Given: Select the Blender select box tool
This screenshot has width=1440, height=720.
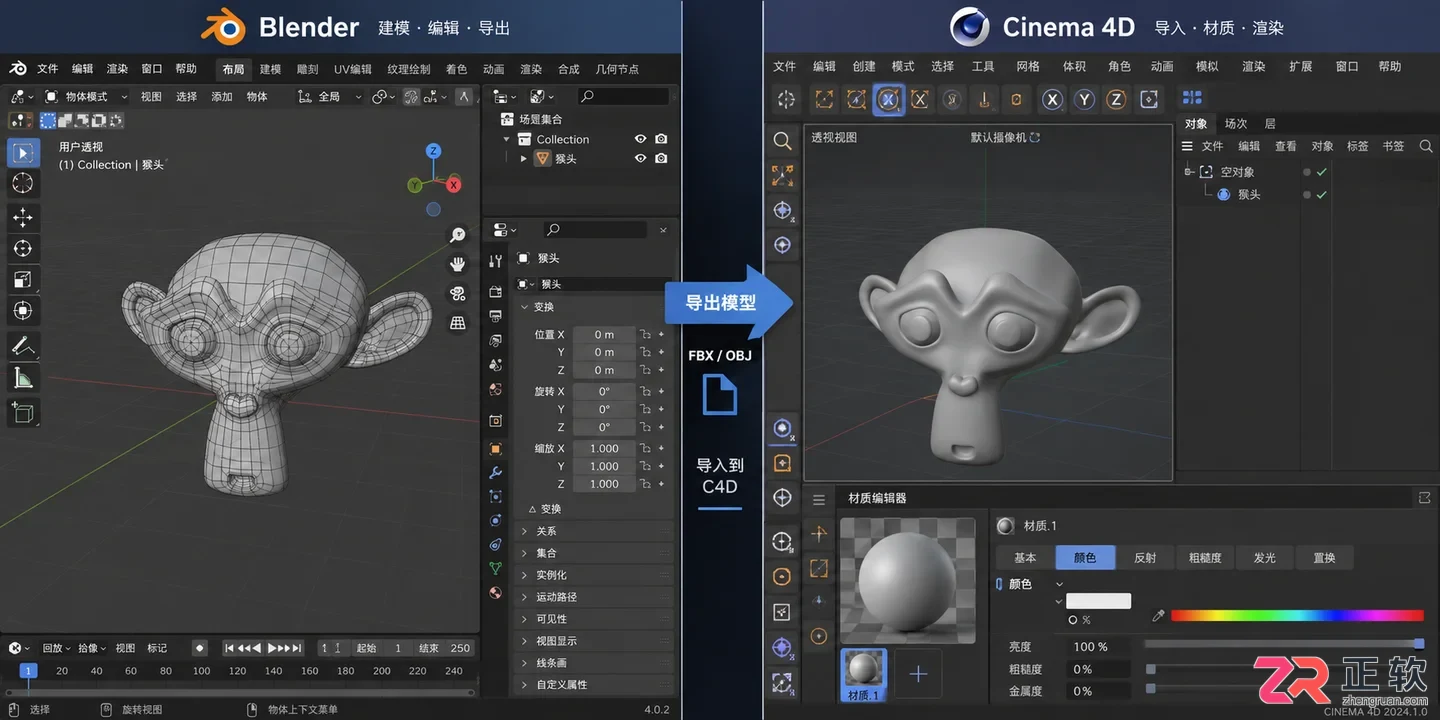Looking at the screenshot, I should pyautogui.click(x=23, y=153).
